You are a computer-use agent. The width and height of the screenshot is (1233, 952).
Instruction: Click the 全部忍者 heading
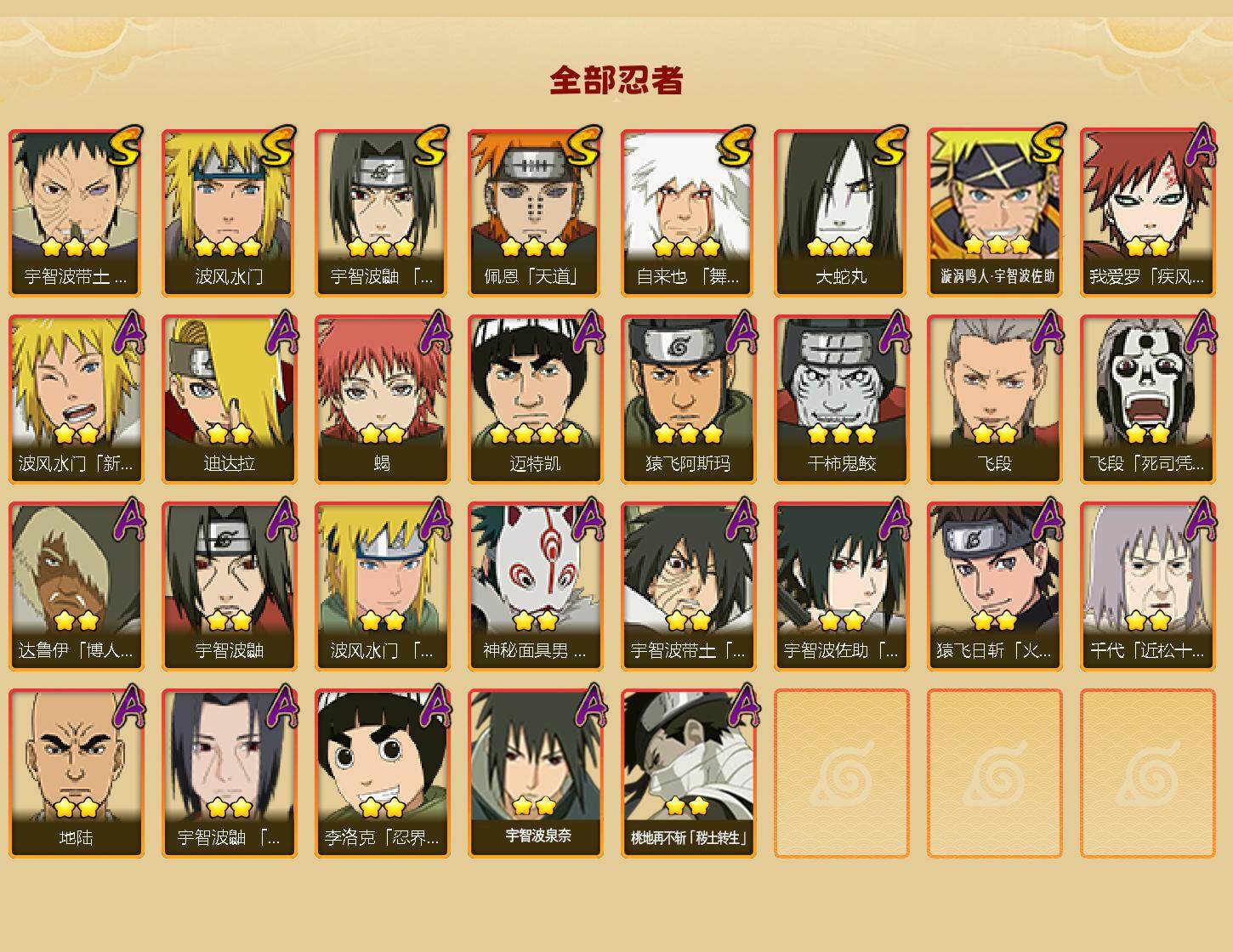click(x=616, y=81)
